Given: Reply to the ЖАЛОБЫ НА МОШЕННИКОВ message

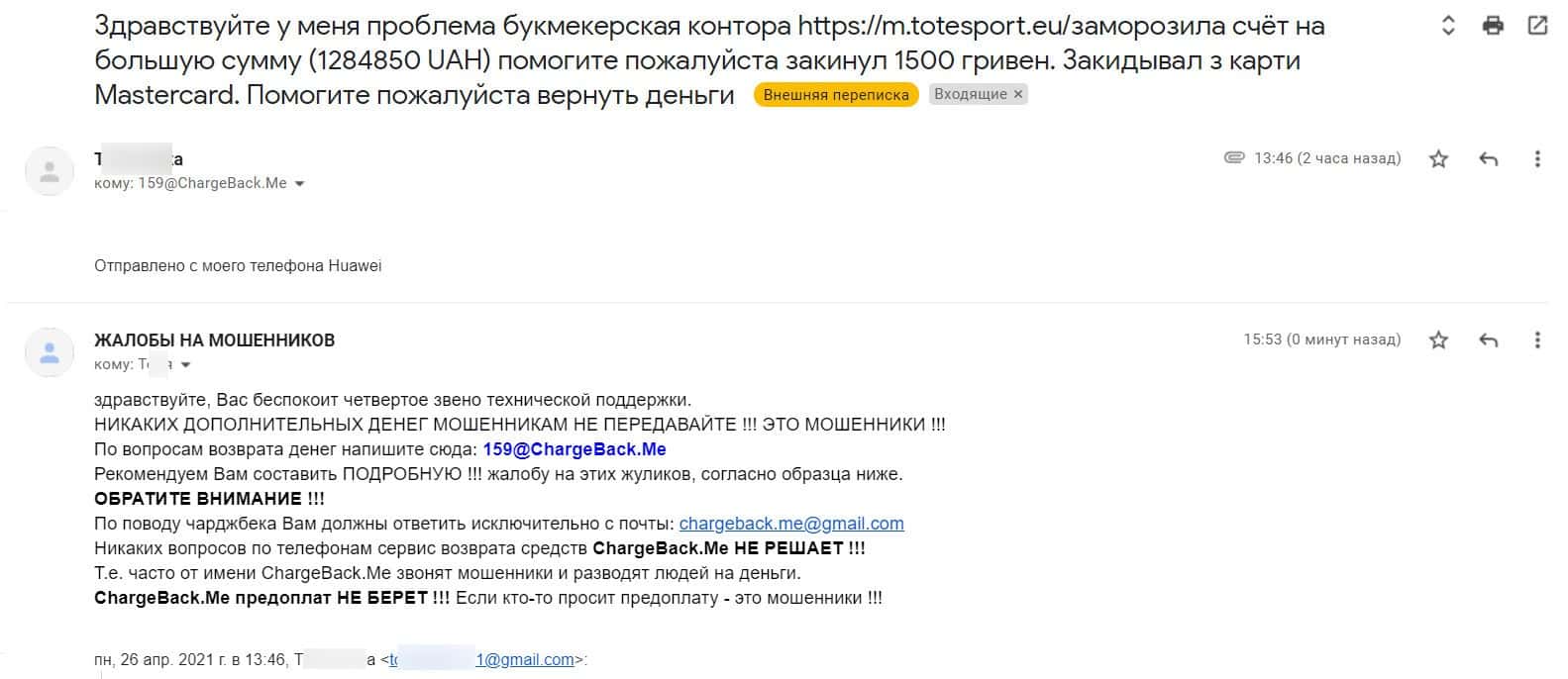Looking at the screenshot, I should [1488, 340].
